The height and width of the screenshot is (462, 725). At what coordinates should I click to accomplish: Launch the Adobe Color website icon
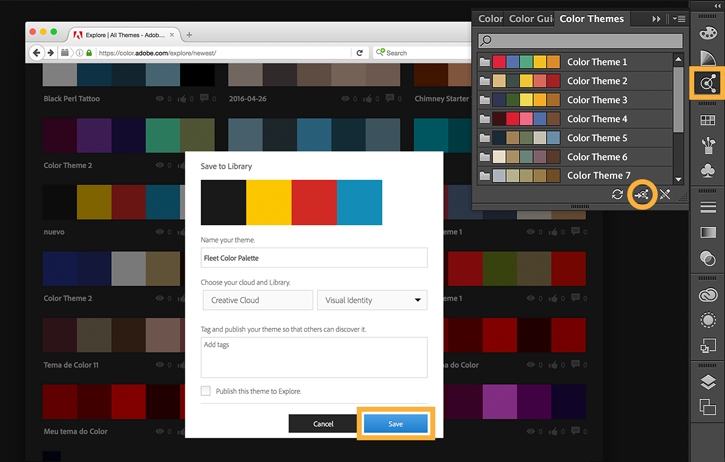coord(642,195)
